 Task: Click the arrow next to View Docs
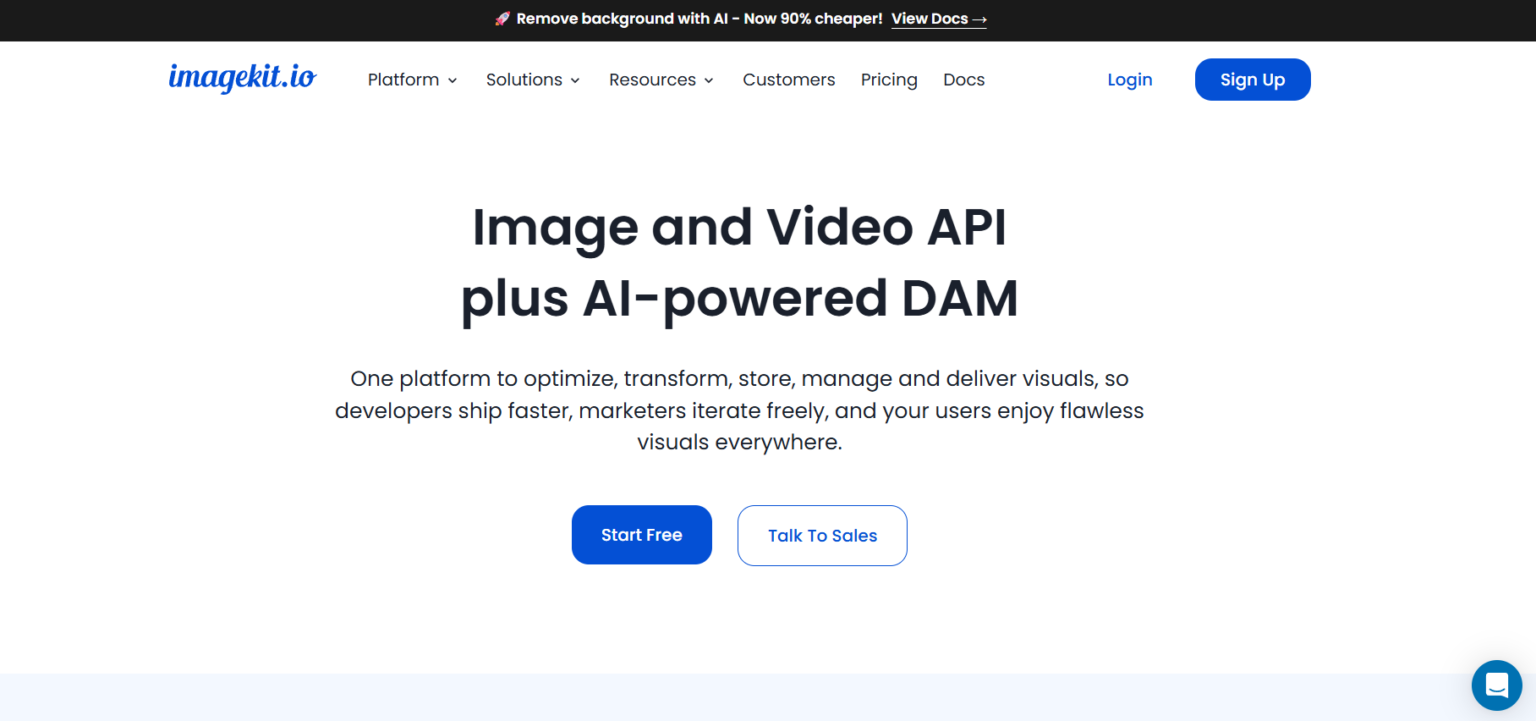pyautogui.click(x=979, y=18)
